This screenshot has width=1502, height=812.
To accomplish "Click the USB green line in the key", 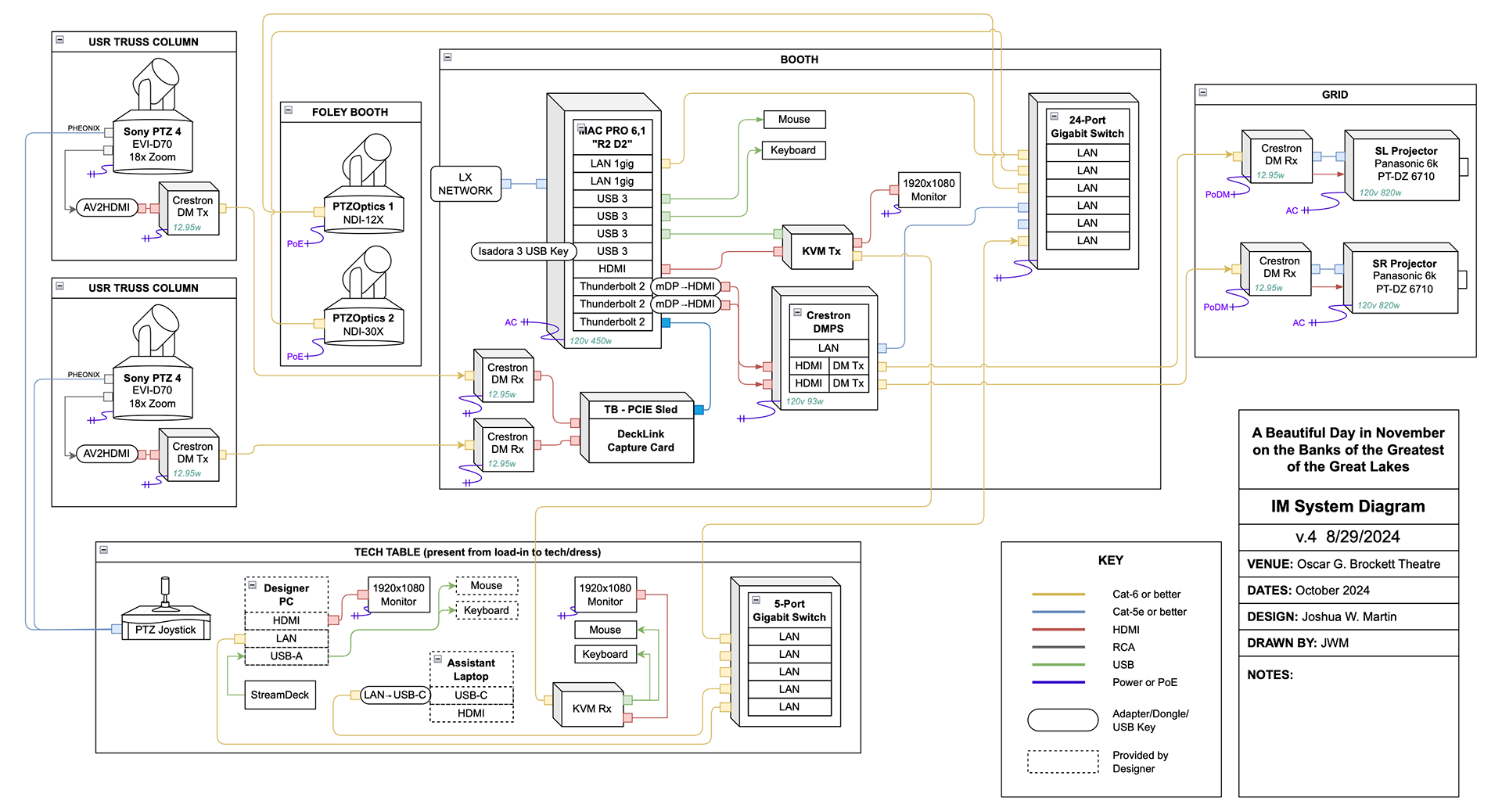I will click(x=1058, y=665).
